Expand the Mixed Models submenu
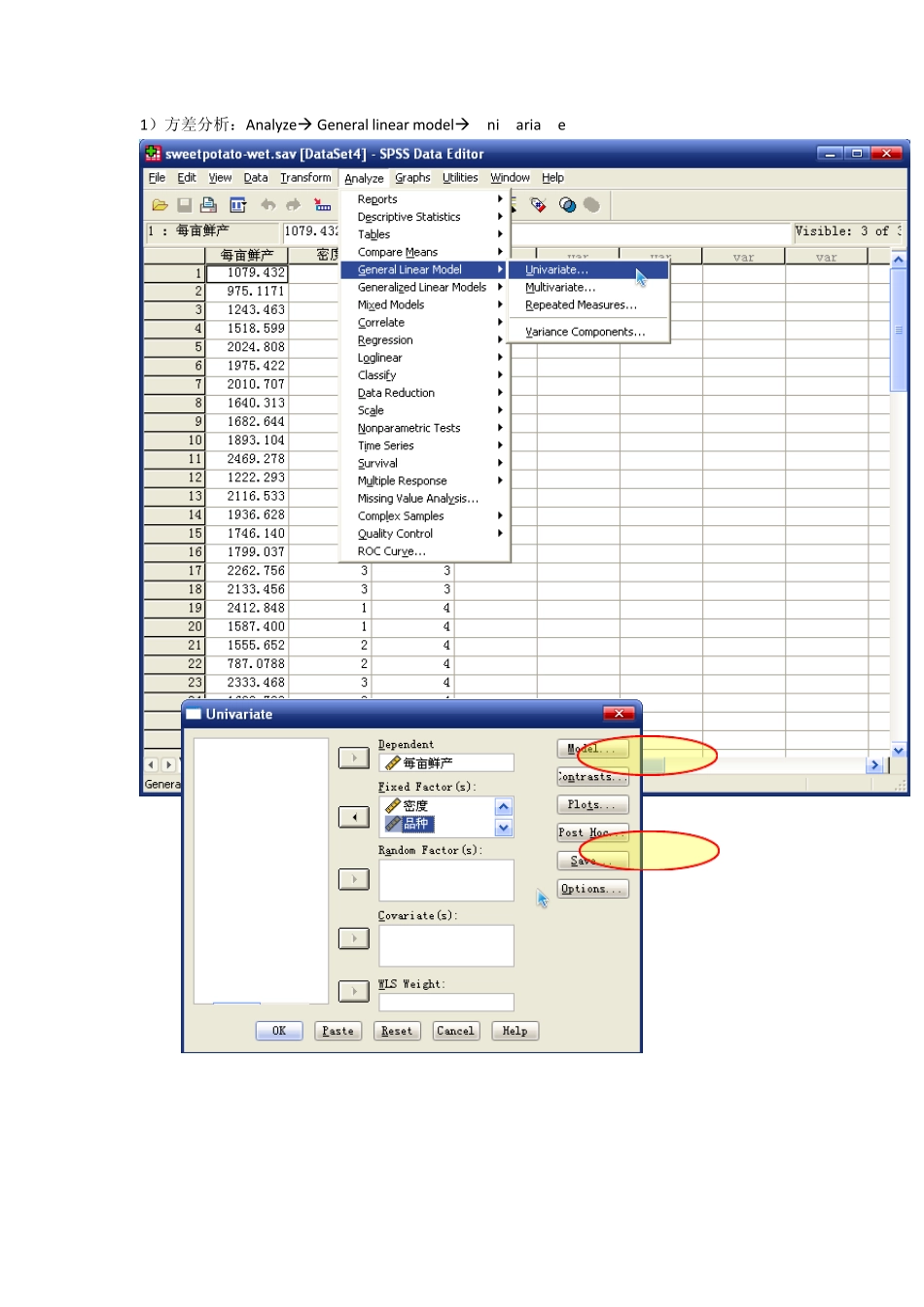924x1307 pixels. coord(425,304)
